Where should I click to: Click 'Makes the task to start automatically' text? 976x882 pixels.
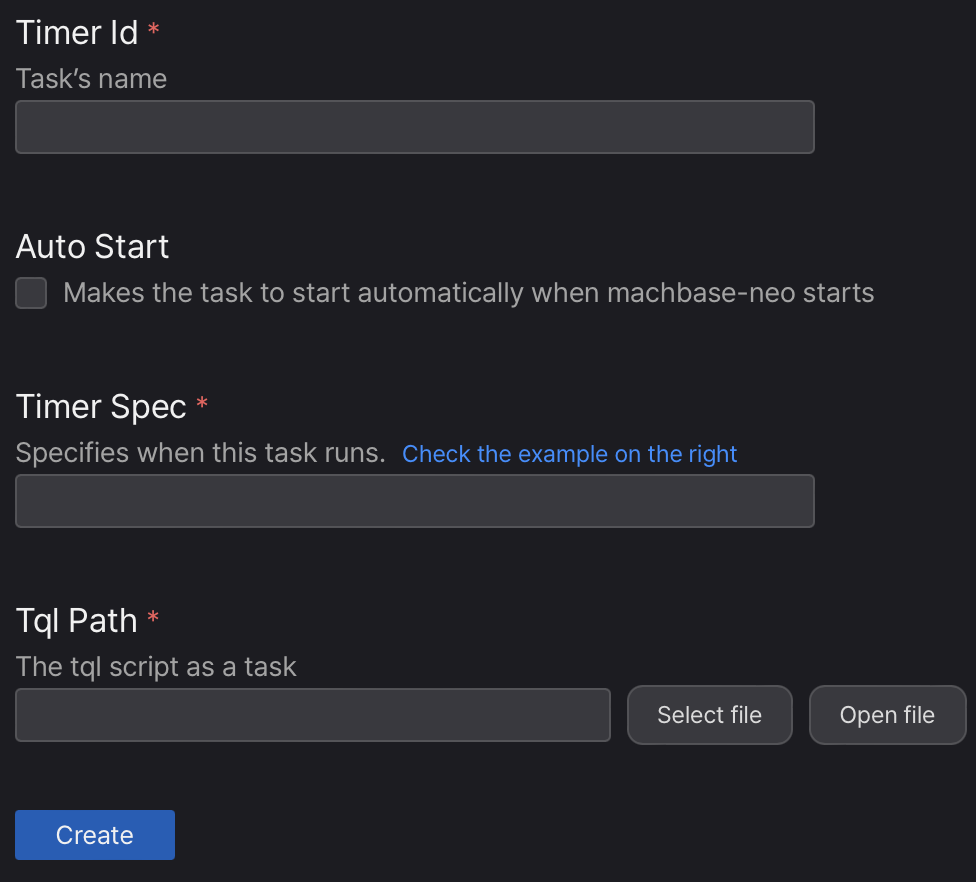300,293
